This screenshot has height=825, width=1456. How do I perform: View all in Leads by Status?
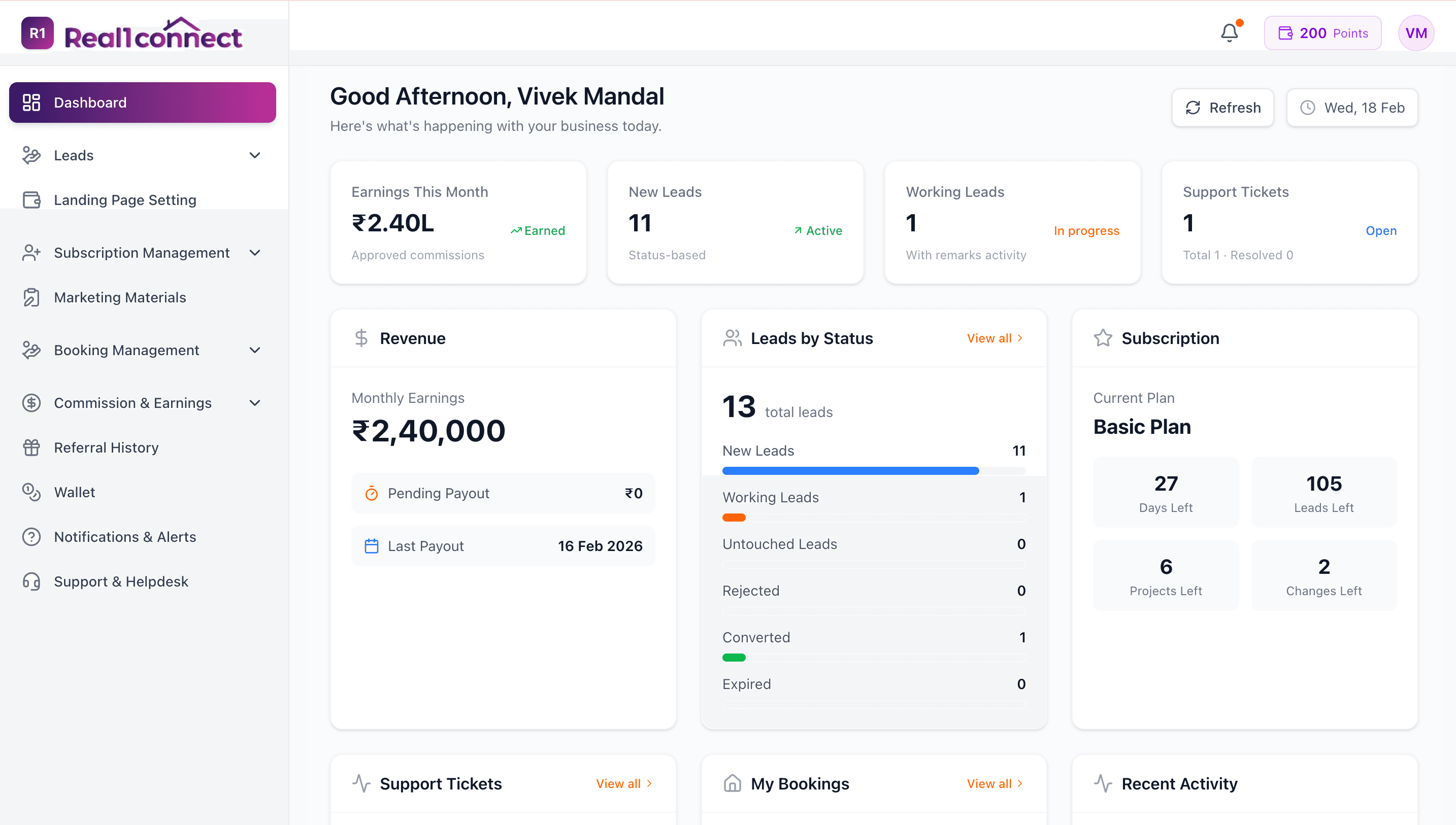[995, 338]
